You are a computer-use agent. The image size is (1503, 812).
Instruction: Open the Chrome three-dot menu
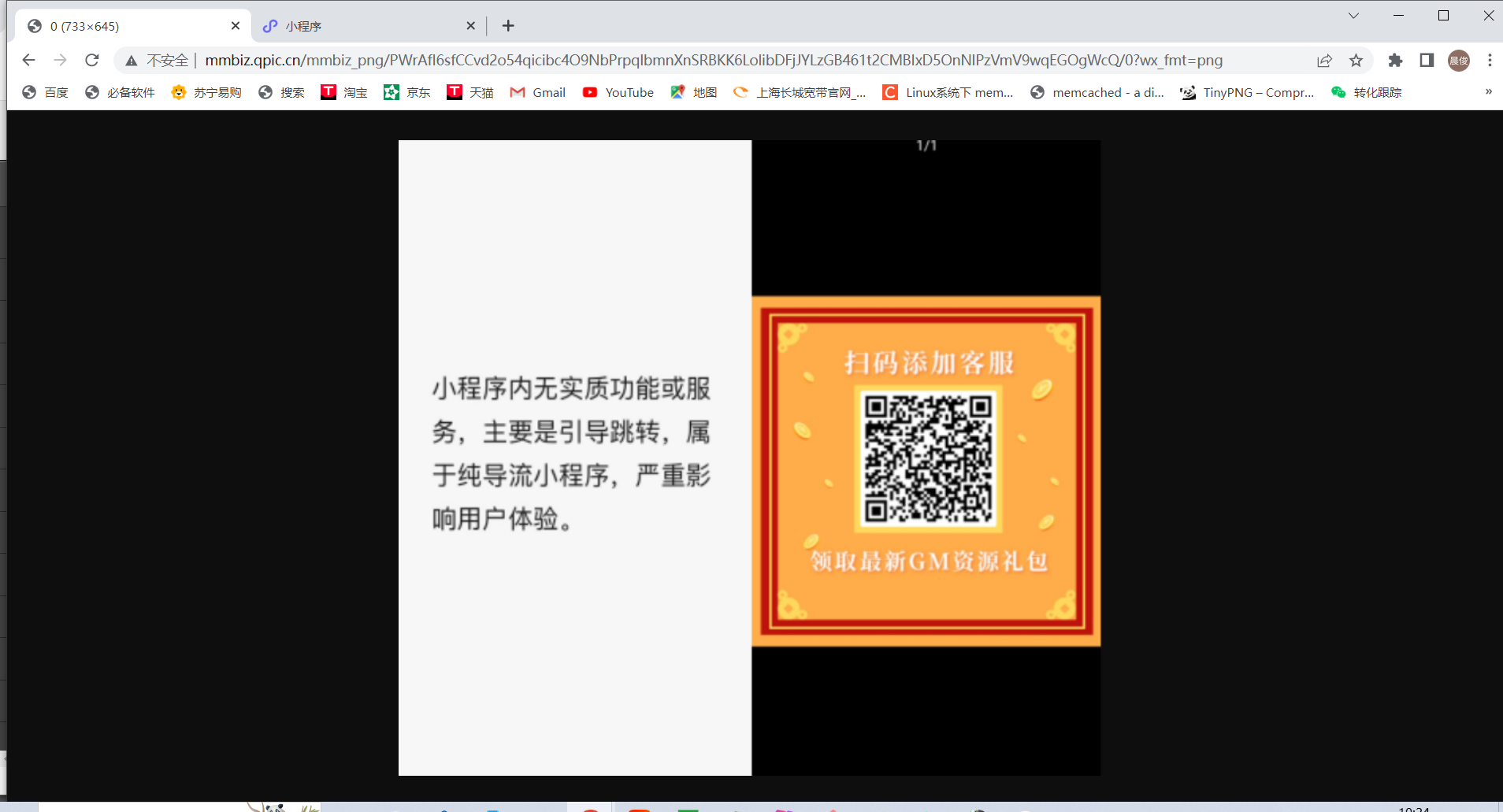coord(1490,61)
